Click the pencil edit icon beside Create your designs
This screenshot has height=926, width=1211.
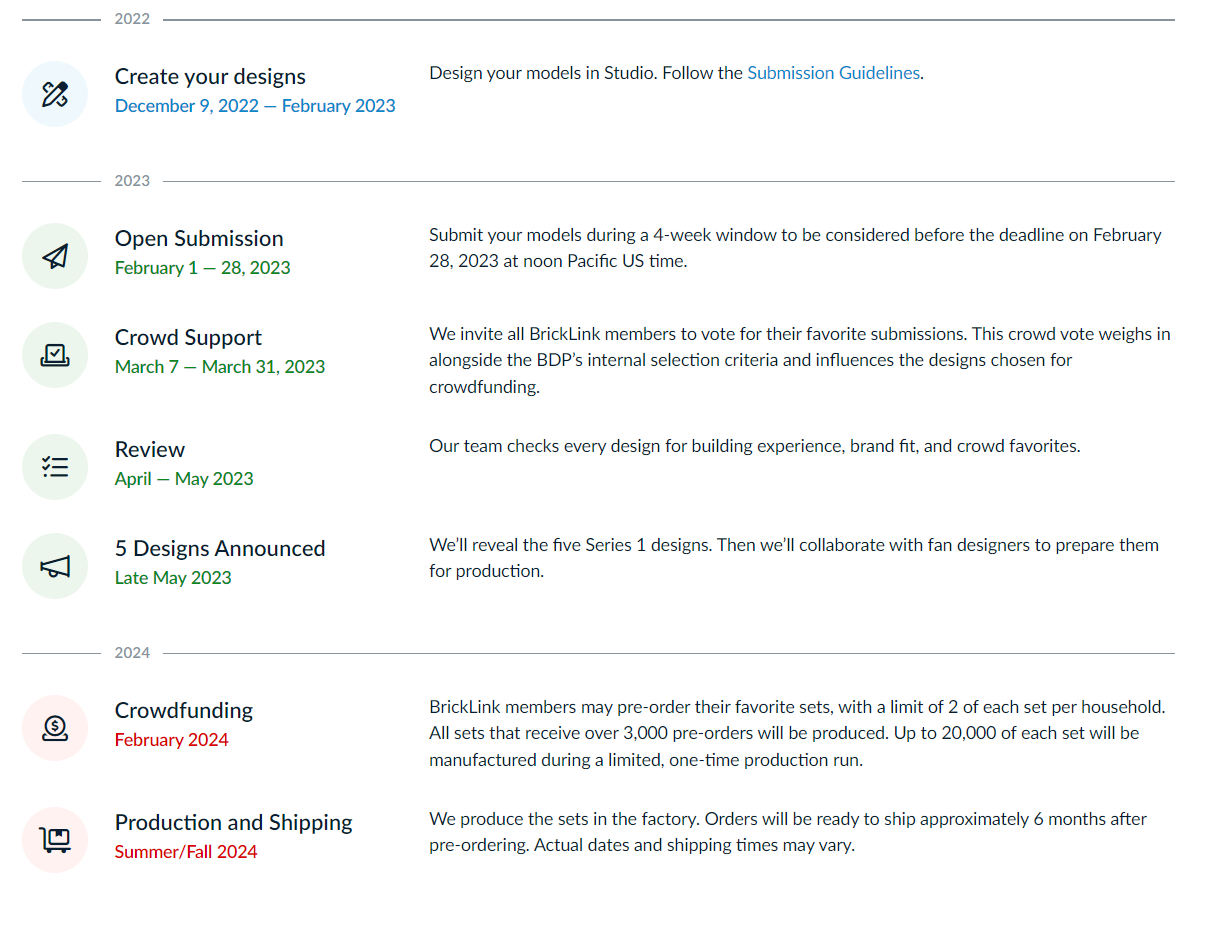(x=55, y=94)
